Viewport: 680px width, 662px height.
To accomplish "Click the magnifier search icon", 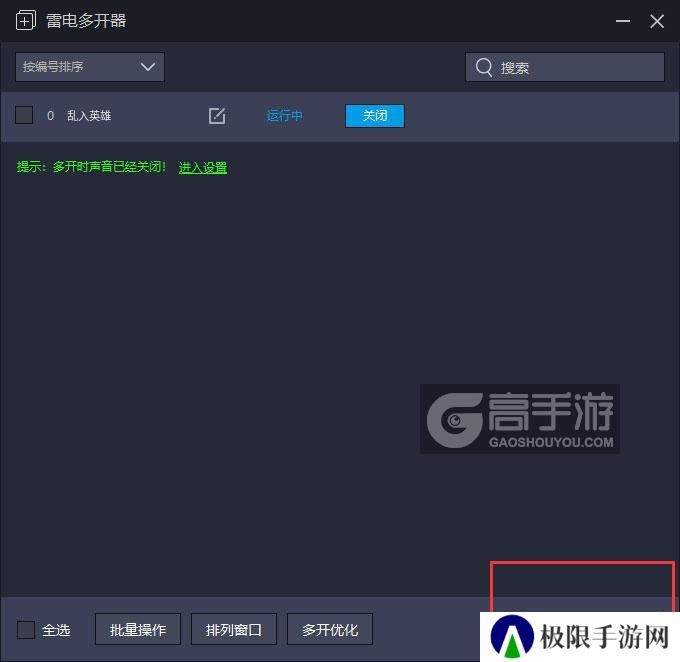I will [x=484, y=68].
